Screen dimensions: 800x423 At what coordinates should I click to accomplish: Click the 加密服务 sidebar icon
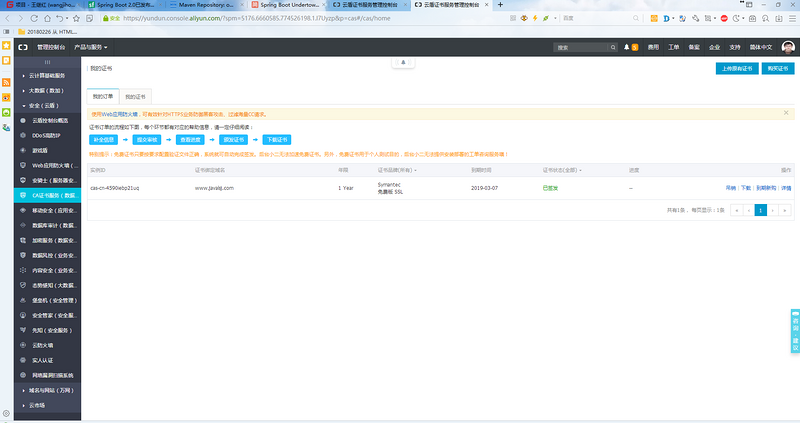tap(23, 240)
